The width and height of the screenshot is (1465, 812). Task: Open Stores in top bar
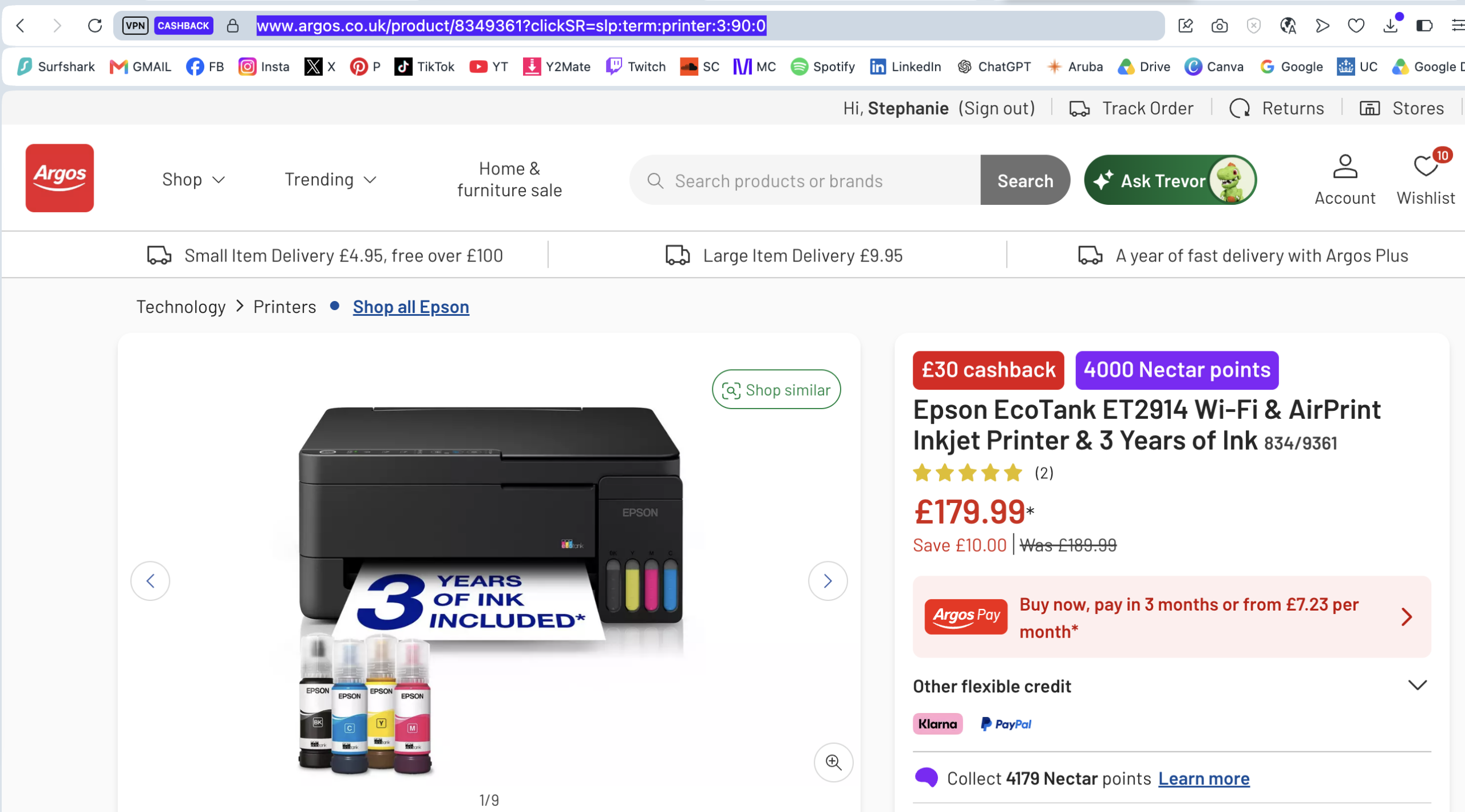(1402, 108)
